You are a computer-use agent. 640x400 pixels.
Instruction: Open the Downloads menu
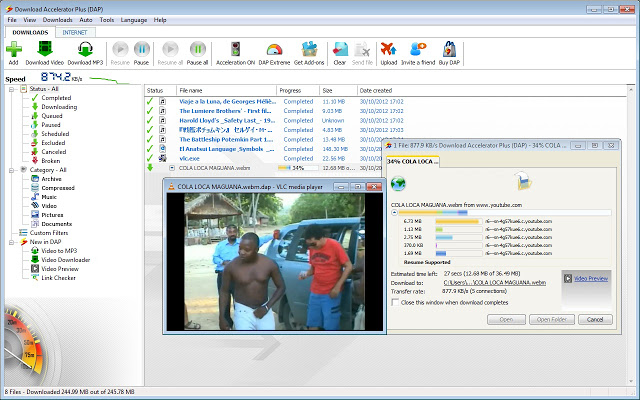pos(57,19)
